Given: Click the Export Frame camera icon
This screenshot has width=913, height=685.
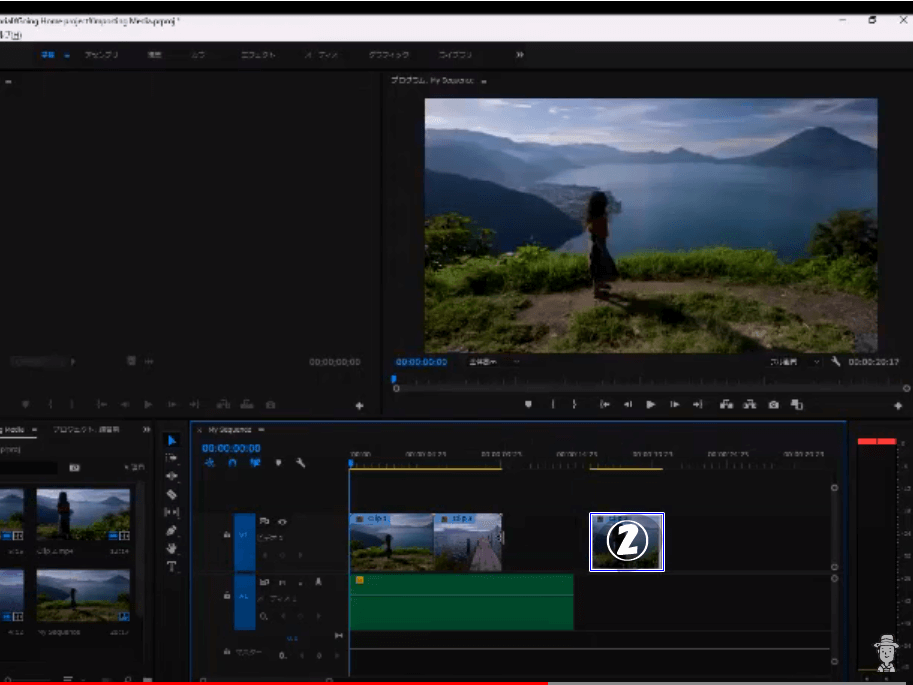Looking at the screenshot, I should [773, 405].
